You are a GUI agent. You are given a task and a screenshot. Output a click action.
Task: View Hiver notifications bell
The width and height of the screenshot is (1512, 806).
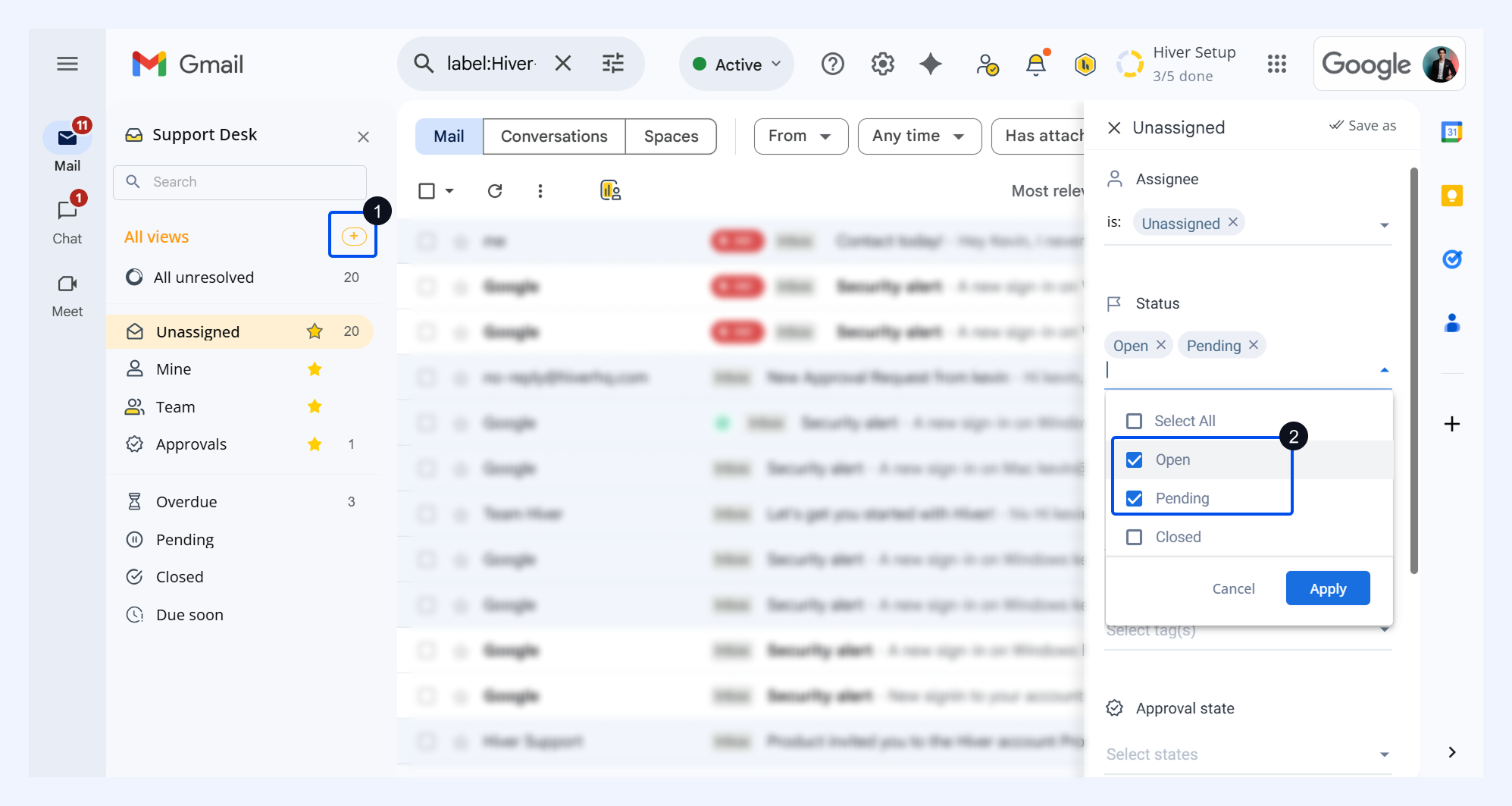click(1036, 64)
